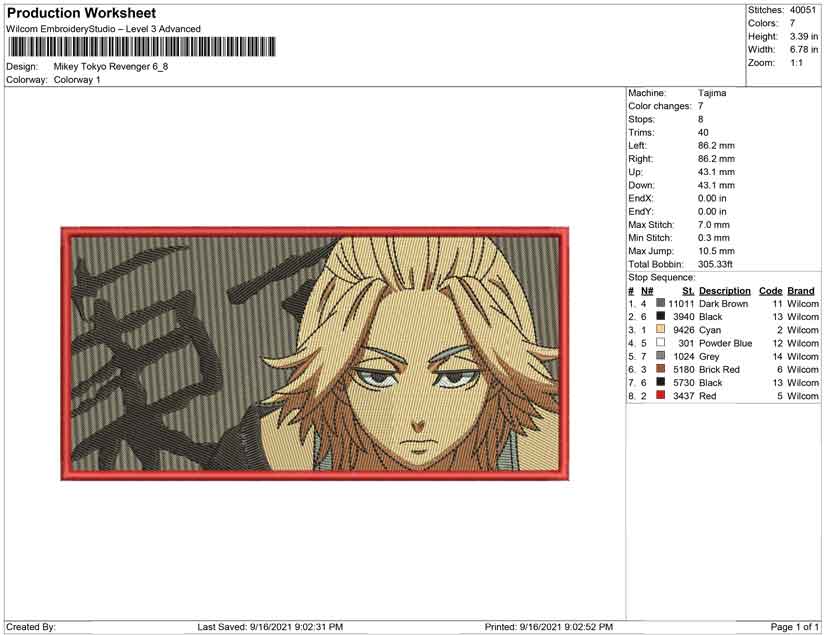Select the Cyan description text

pyautogui.click(x=710, y=330)
